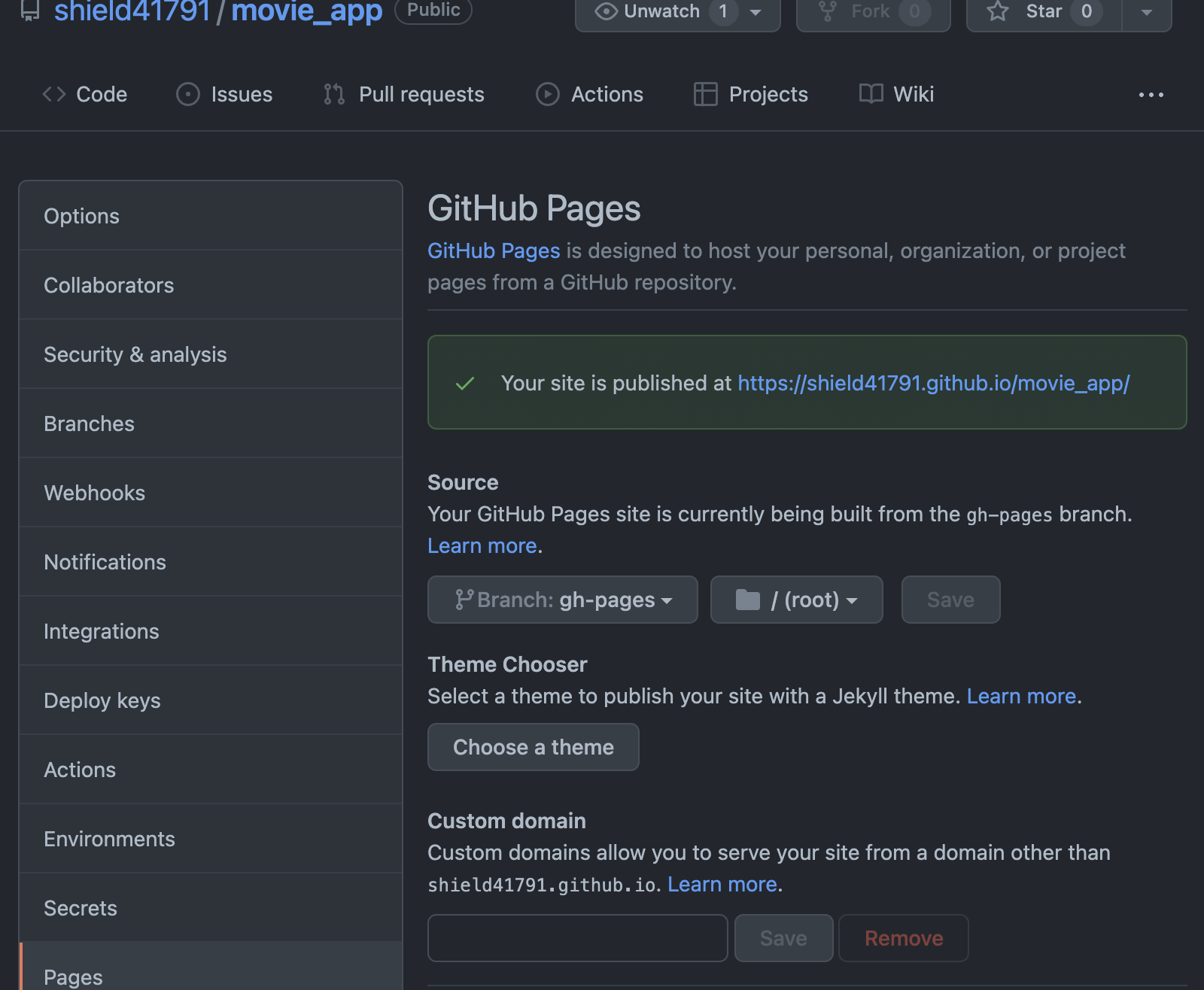This screenshot has height=990, width=1204.
Task: Select Branches in settings sidebar
Action: (x=211, y=424)
